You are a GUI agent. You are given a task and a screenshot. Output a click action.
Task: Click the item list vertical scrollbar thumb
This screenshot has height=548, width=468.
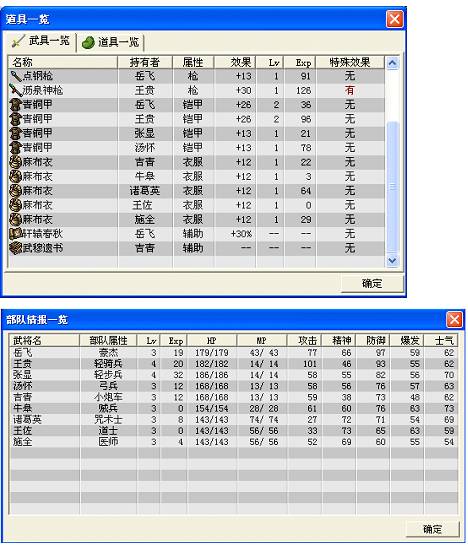(x=392, y=187)
